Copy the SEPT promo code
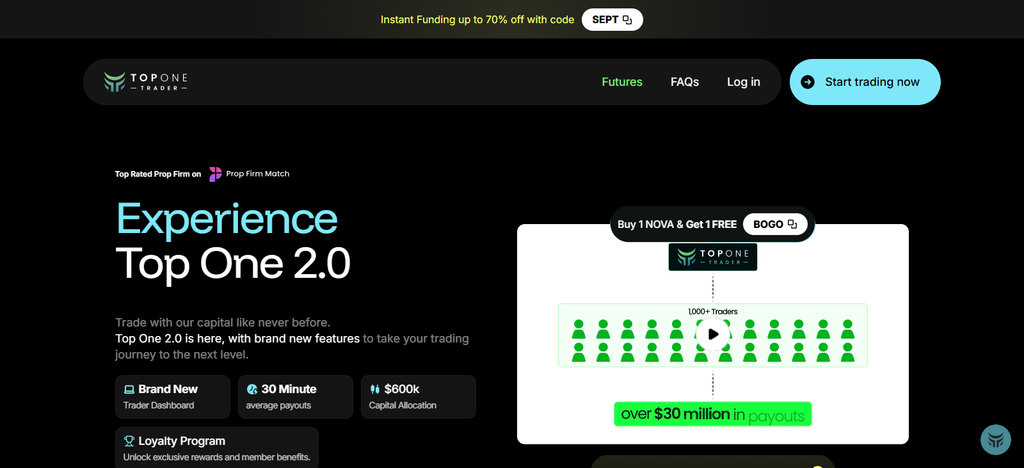 (x=612, y=20)
